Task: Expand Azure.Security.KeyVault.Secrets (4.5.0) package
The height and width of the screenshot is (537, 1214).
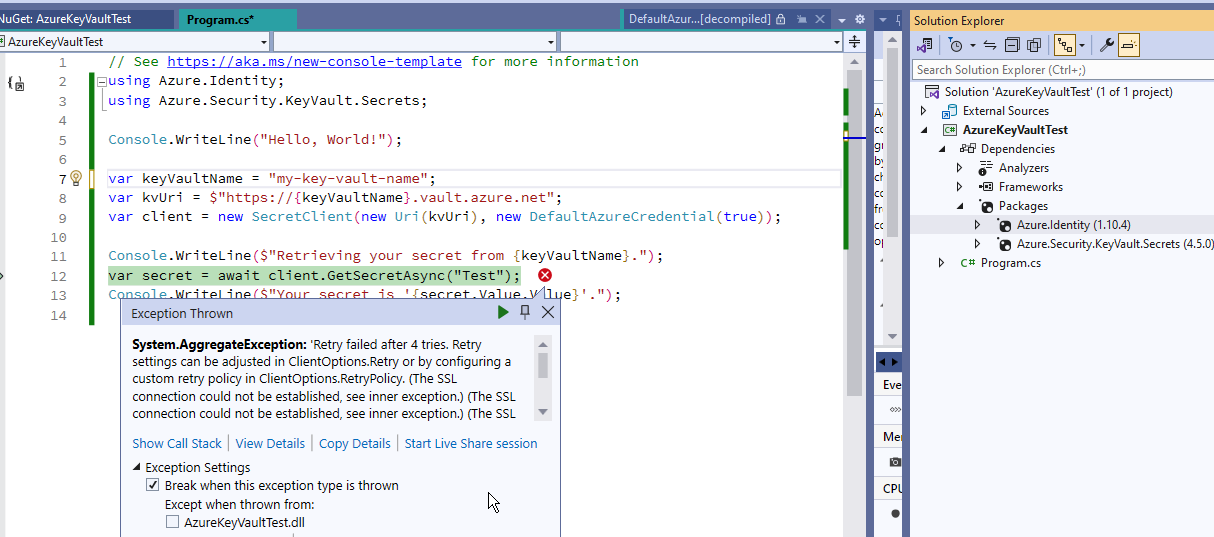Action: point(978,244)
